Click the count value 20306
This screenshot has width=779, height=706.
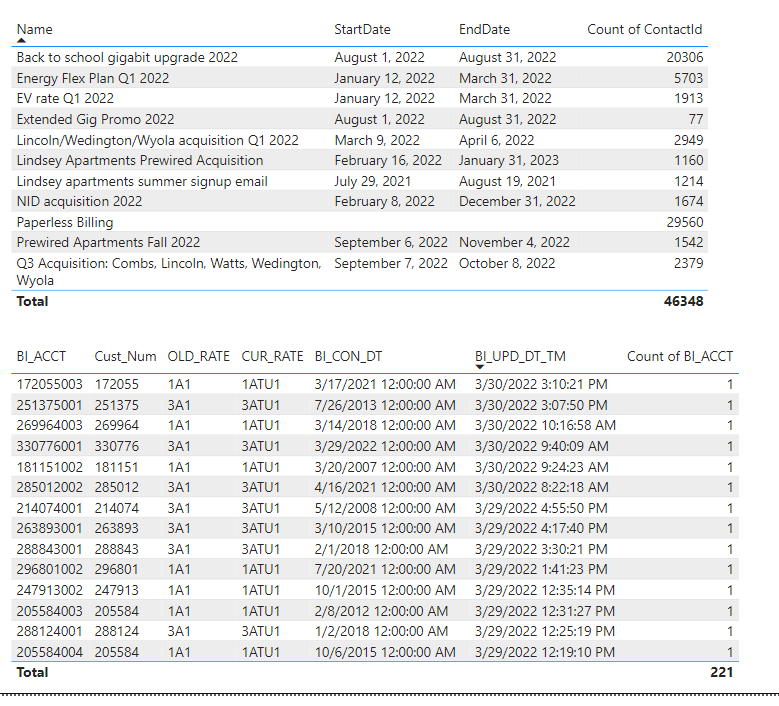pyautogui.click(x=685, y=58)
